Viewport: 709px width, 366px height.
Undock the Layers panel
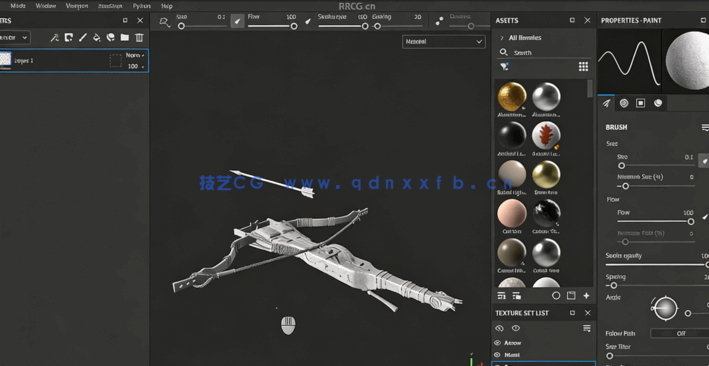pyautogui.click(x=125, y=20)
